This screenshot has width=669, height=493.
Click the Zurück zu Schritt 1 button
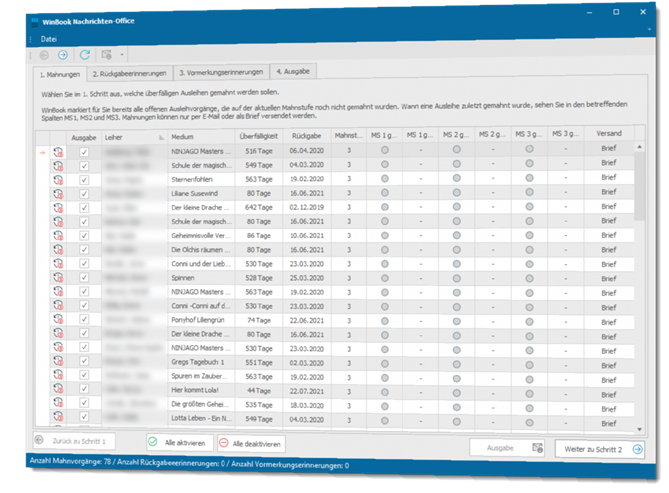pos(74,441)
